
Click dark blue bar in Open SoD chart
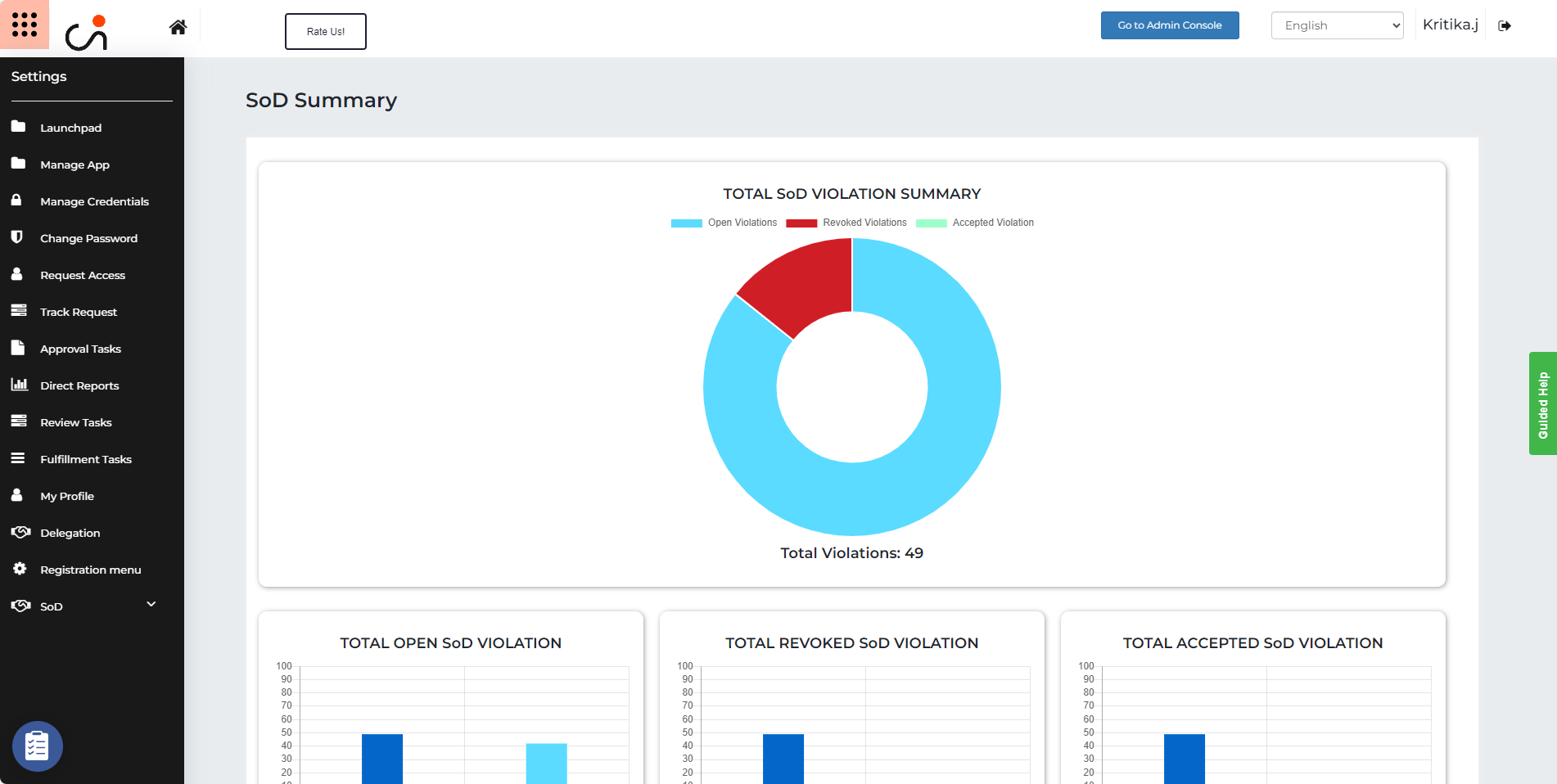382,759
